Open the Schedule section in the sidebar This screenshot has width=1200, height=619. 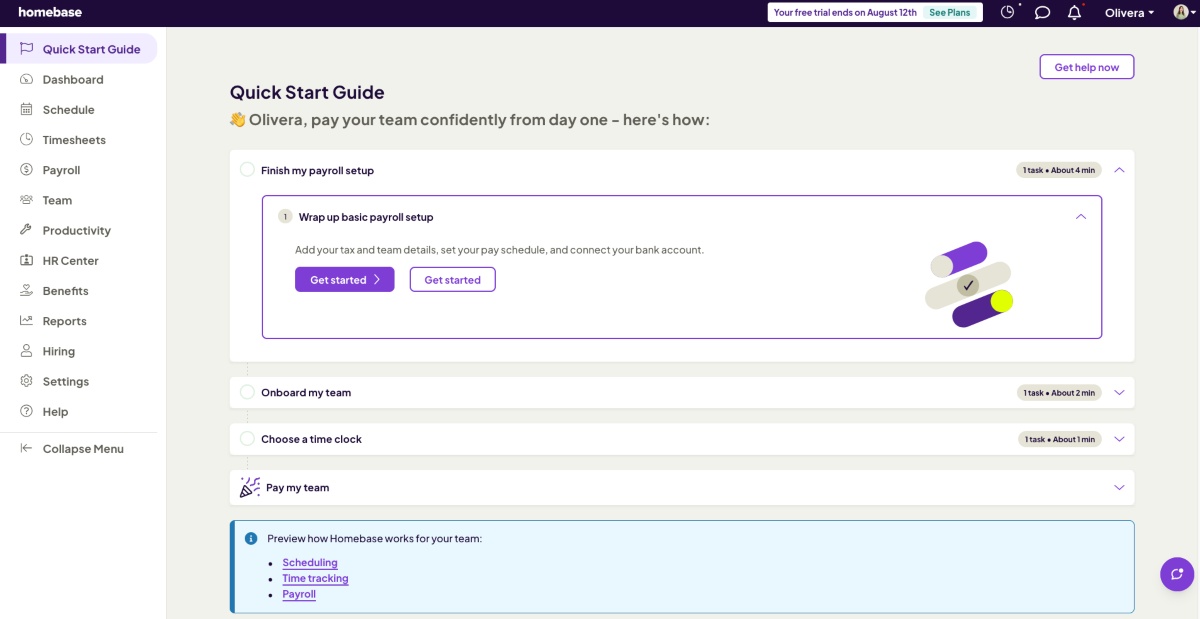[68, 109]
